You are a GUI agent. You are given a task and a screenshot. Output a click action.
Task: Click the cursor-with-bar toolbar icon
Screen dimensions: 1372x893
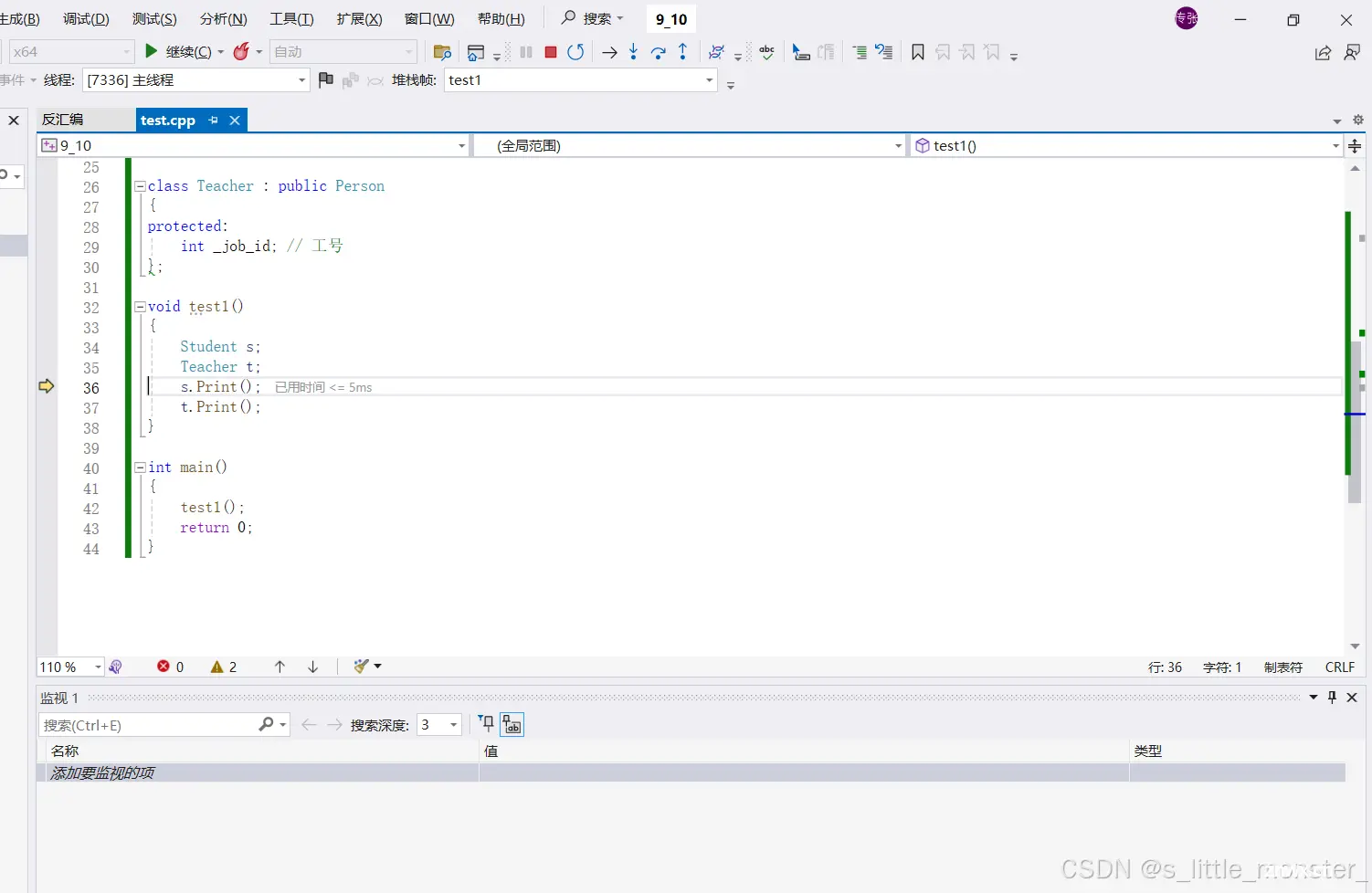pos(801,52)
